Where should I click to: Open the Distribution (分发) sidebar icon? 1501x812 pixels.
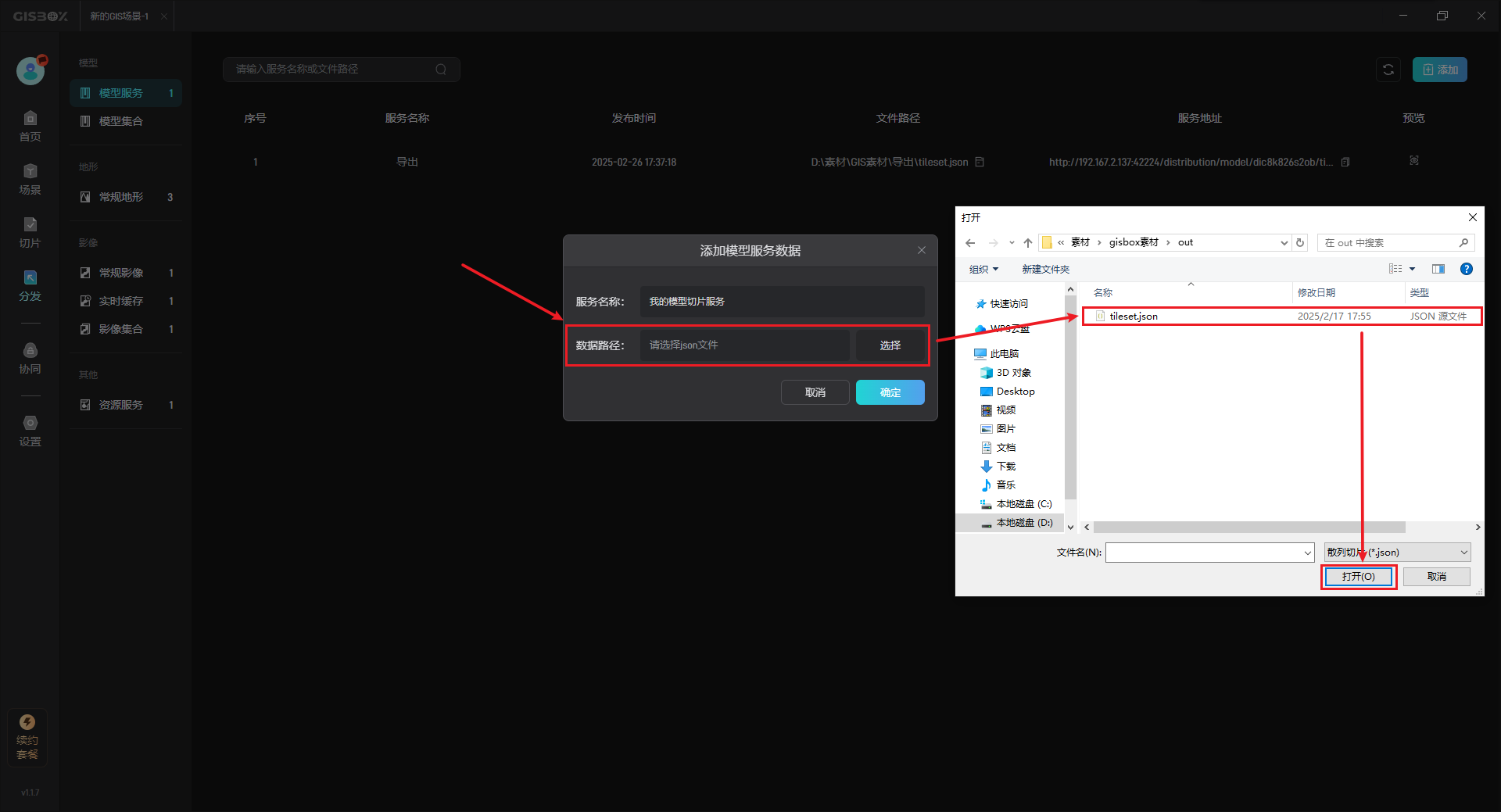pos(30,285)
